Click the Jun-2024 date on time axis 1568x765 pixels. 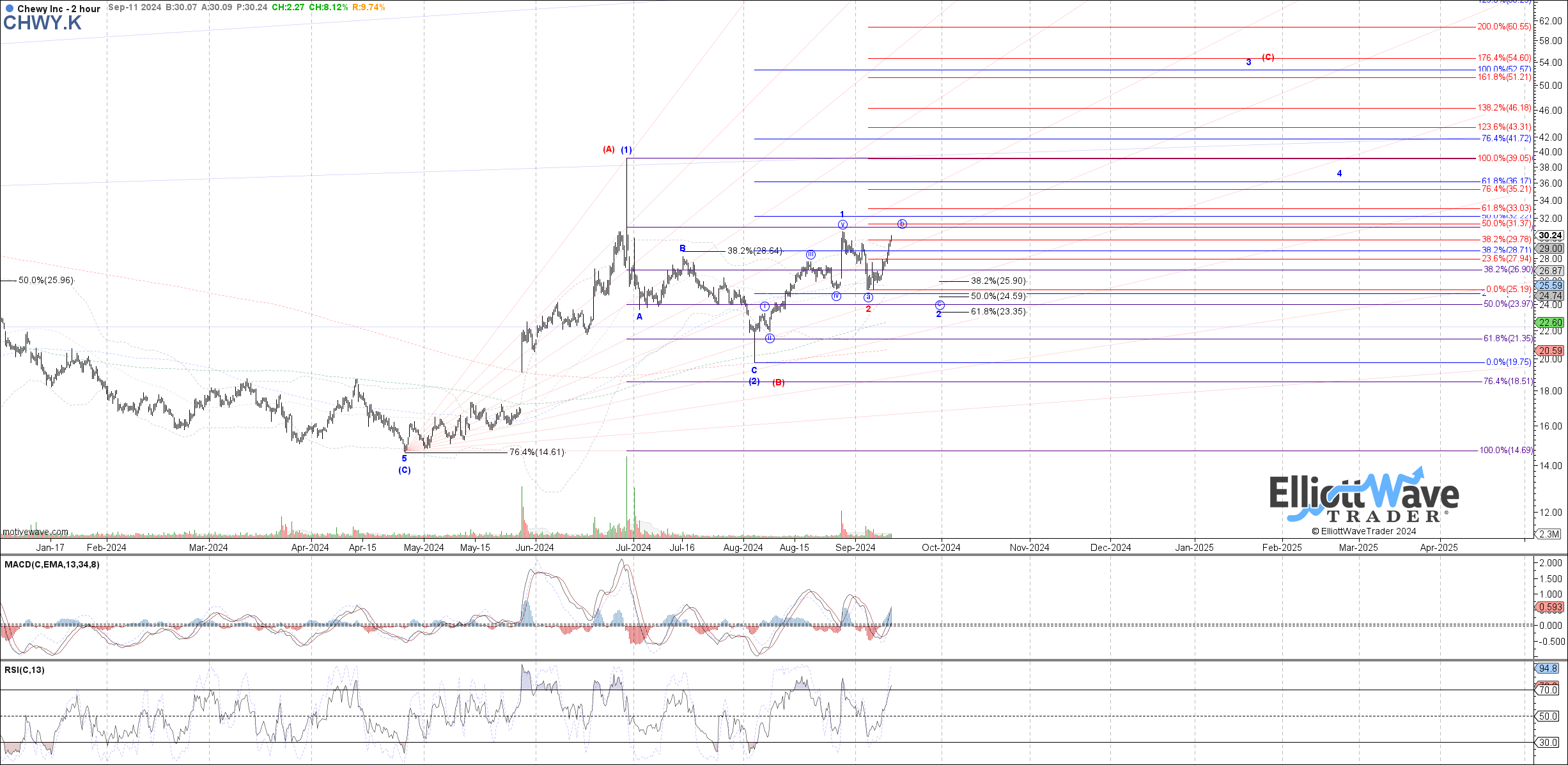[534, 548]
